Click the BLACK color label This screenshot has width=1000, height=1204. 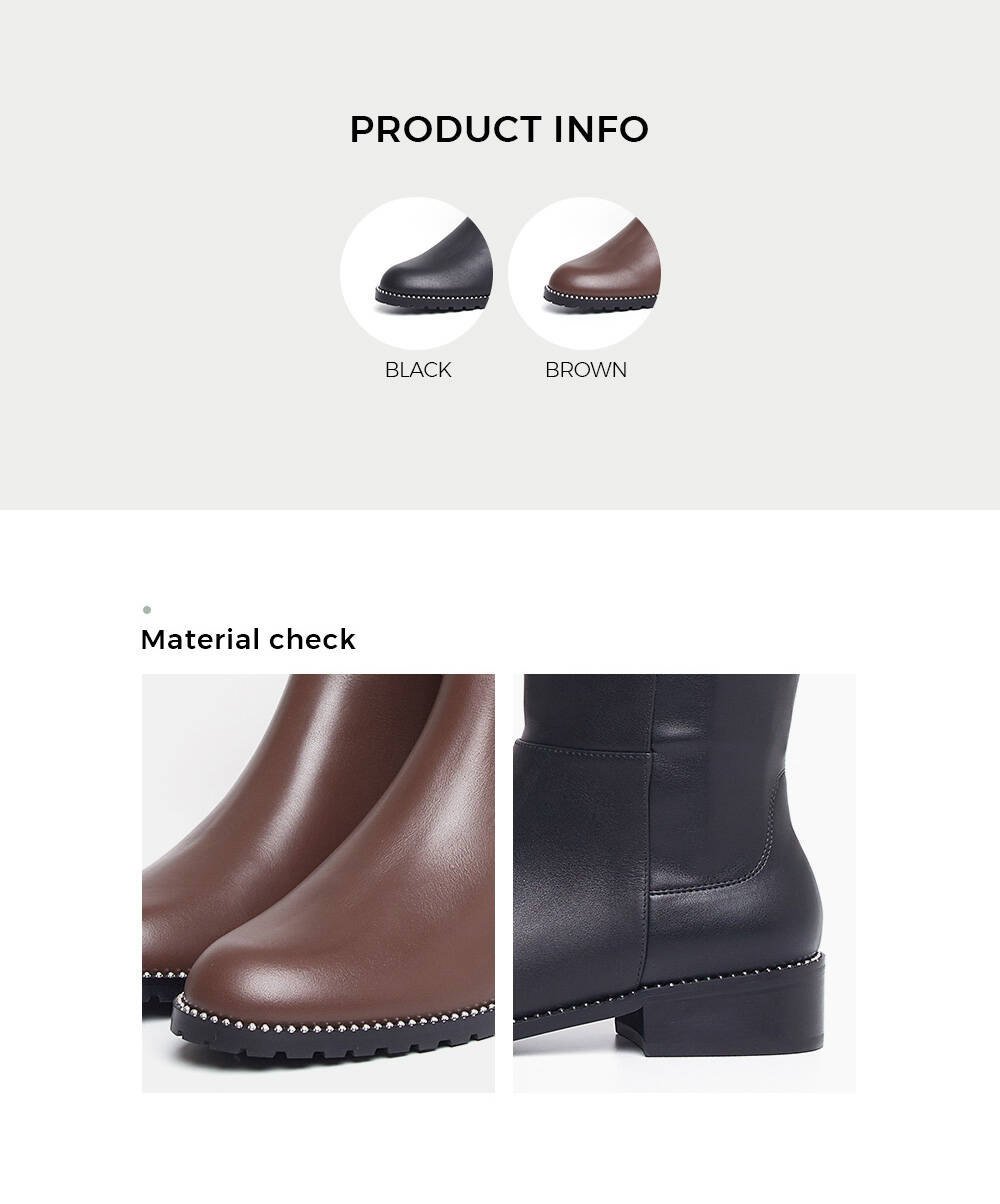click(x=418, y=370)
